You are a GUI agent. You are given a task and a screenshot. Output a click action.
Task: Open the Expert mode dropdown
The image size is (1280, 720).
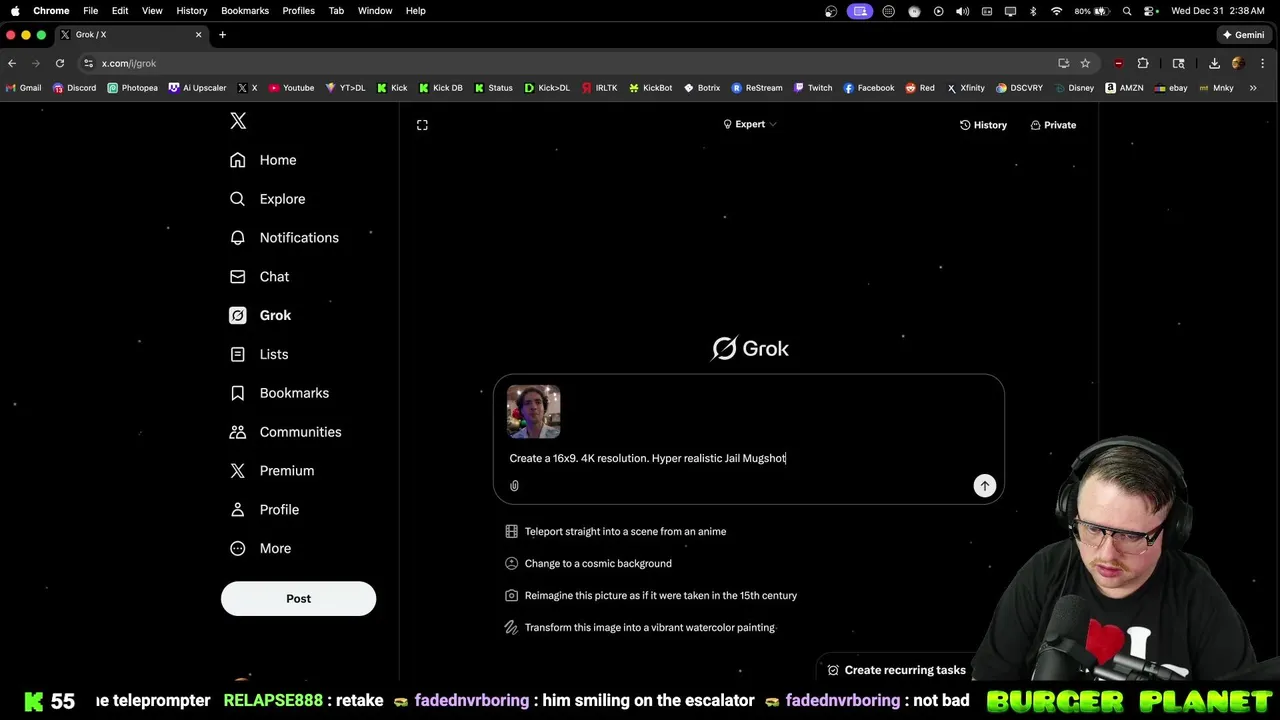pos(750,124)
